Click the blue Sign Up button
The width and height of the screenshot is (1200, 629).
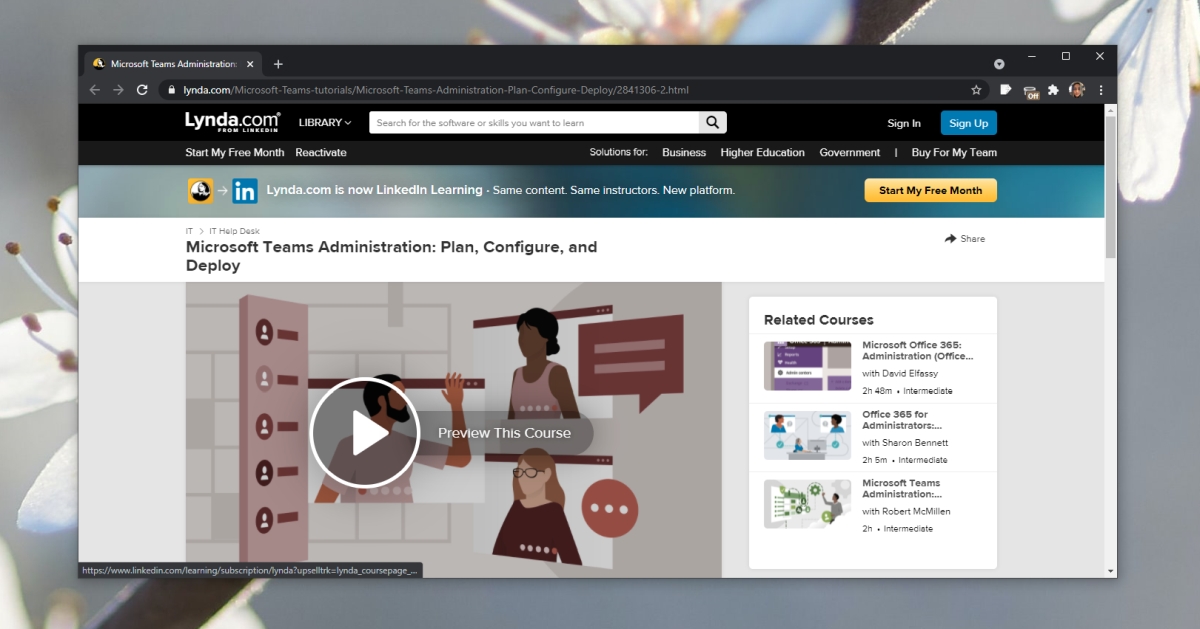click(968, 123)
